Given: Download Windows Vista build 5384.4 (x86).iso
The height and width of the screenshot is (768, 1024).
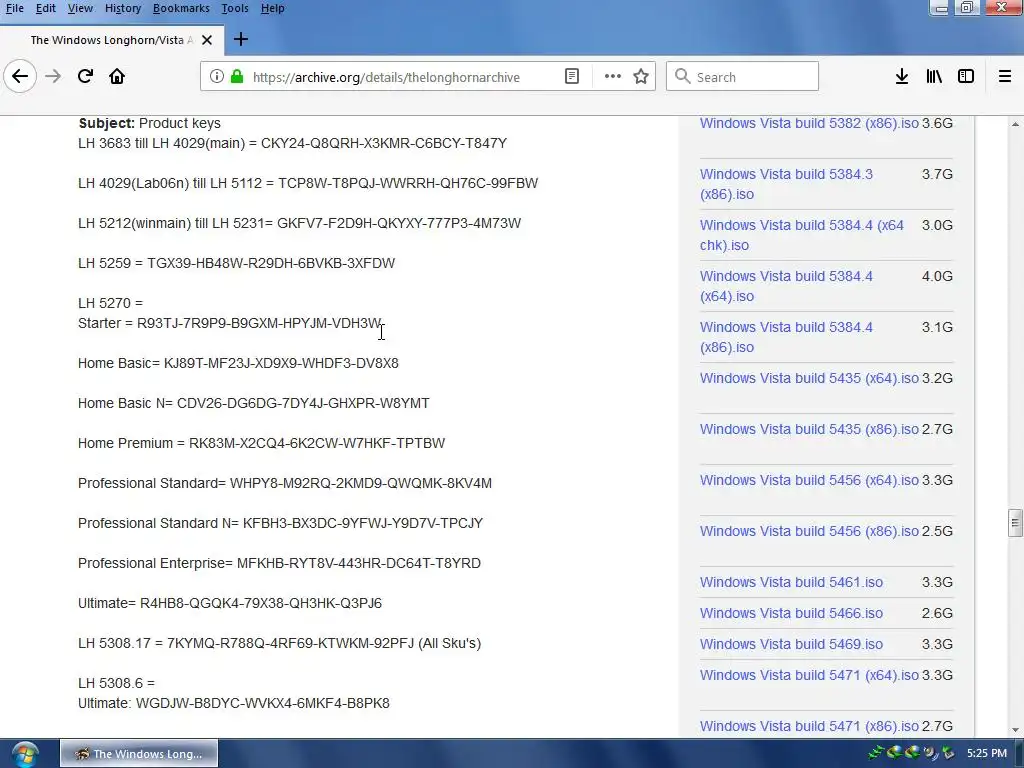Looking at the screenshot, I should 786,337.
